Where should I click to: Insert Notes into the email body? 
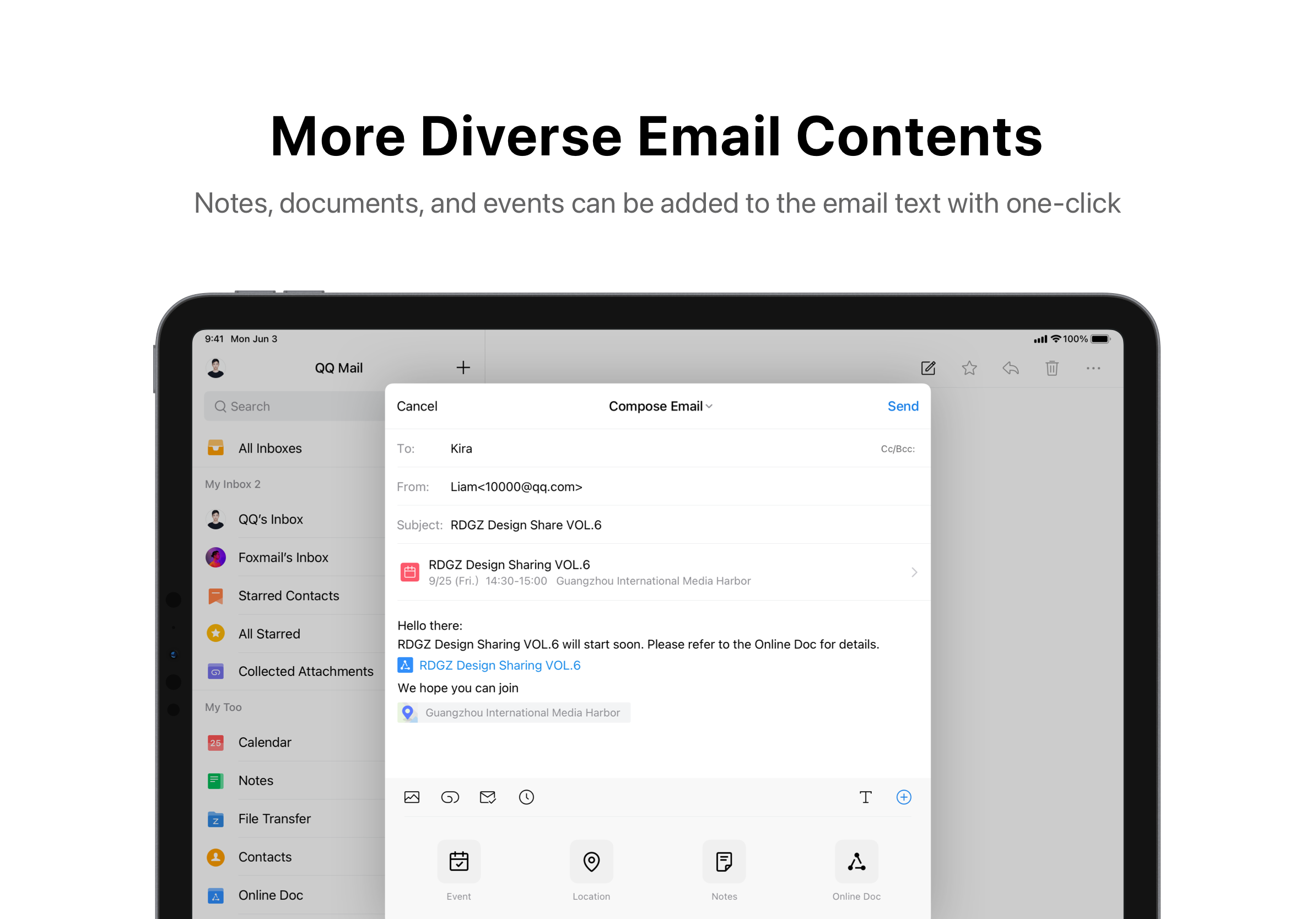coord(724,862)
